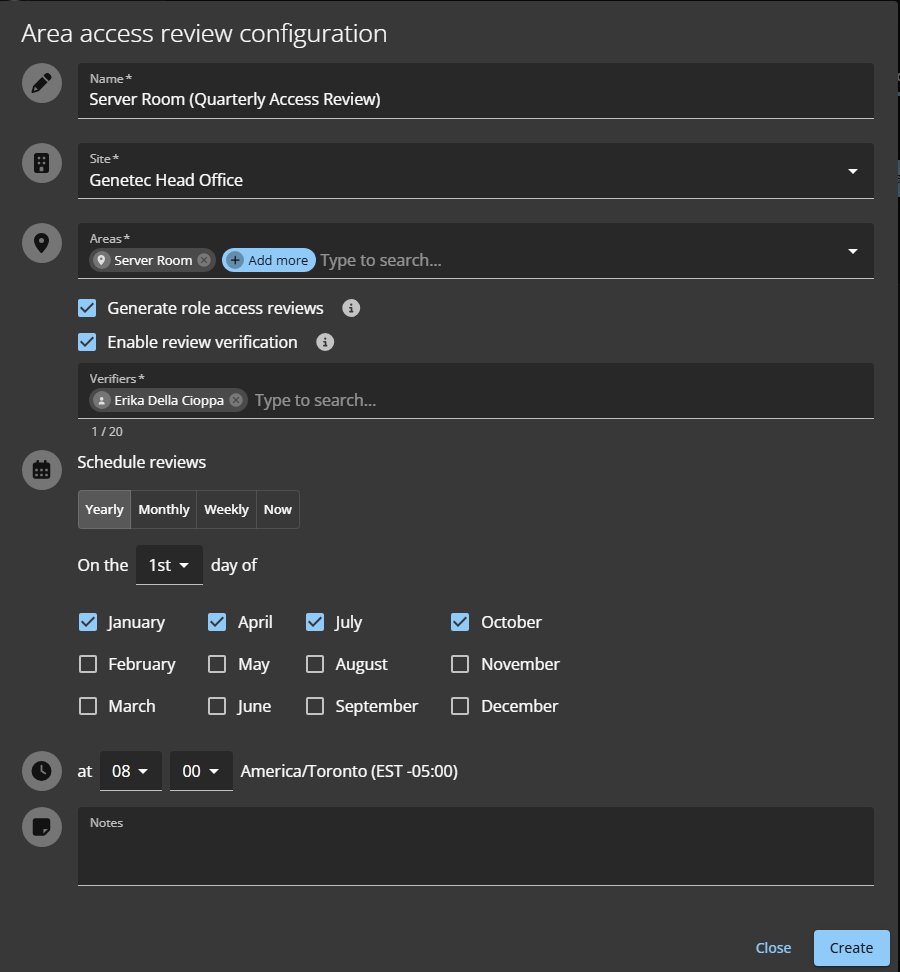This screenshot has width=900, height=972.
Task: Switch to the Monthly schedule tab
Action: pyautogui.click(x=163, y=509)
